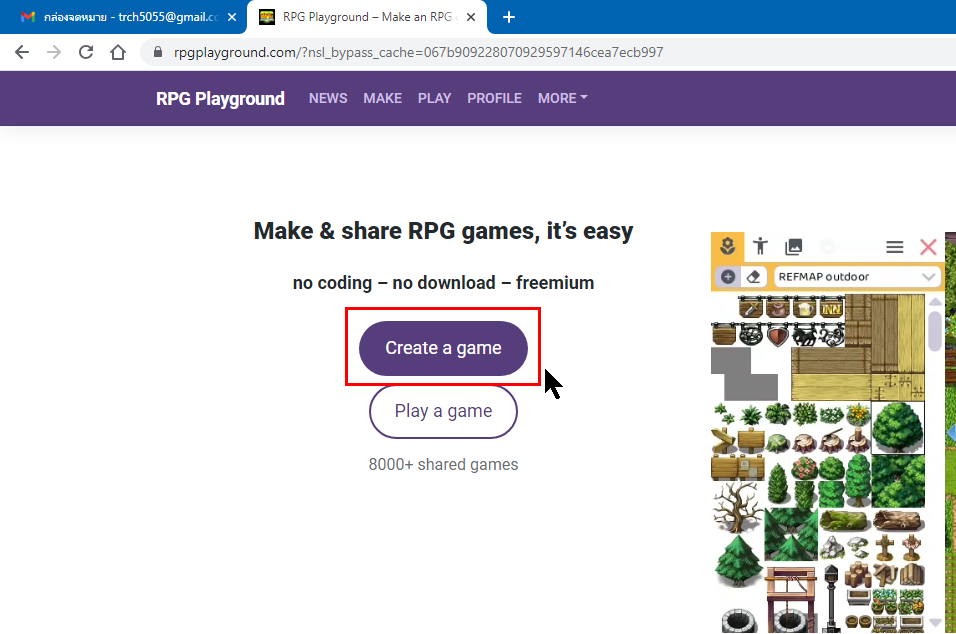Go forward in browser history

[54, 52]
